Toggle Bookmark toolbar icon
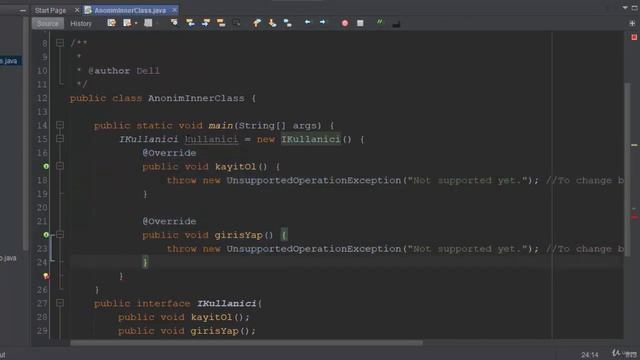This screenshot has width=640, height=360. point(288,23)
